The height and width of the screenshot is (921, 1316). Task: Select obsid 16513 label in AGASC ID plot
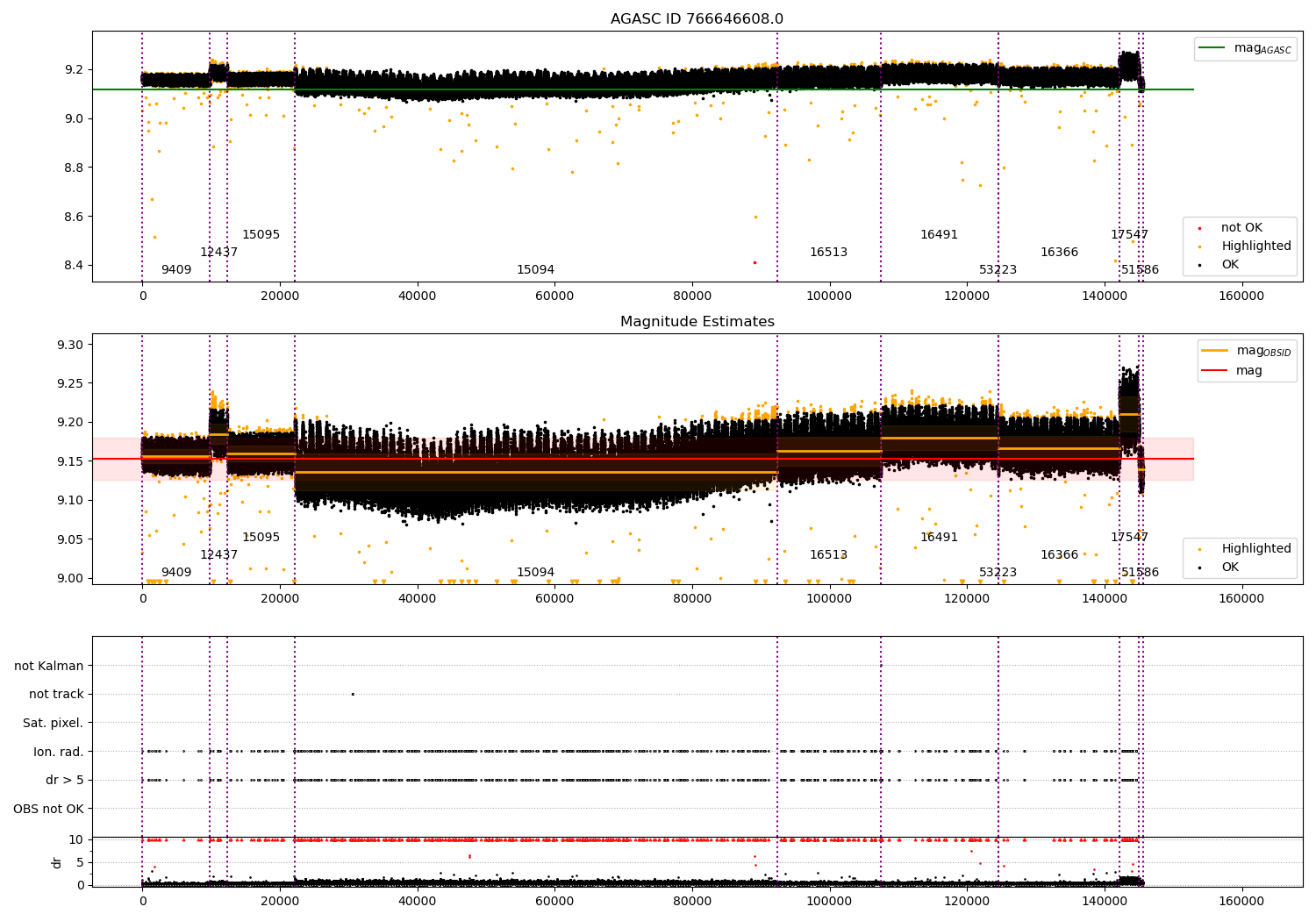(828, 253)
